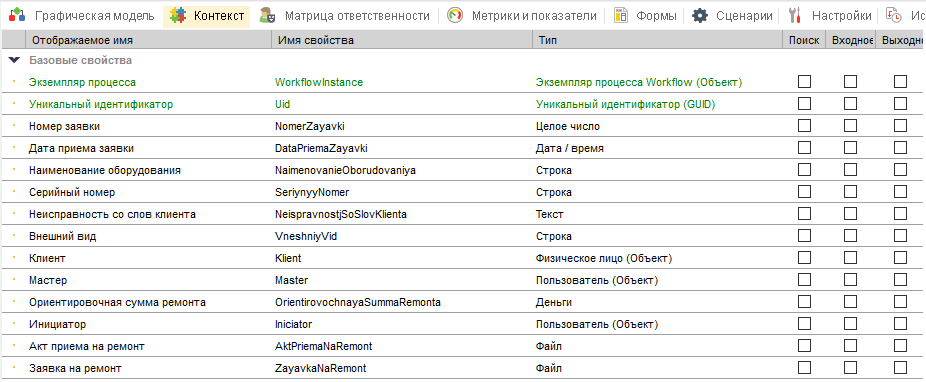Click the Внешний вид display name
The width and height of the screenshot is (926, 382).
(x=63, y=236)
